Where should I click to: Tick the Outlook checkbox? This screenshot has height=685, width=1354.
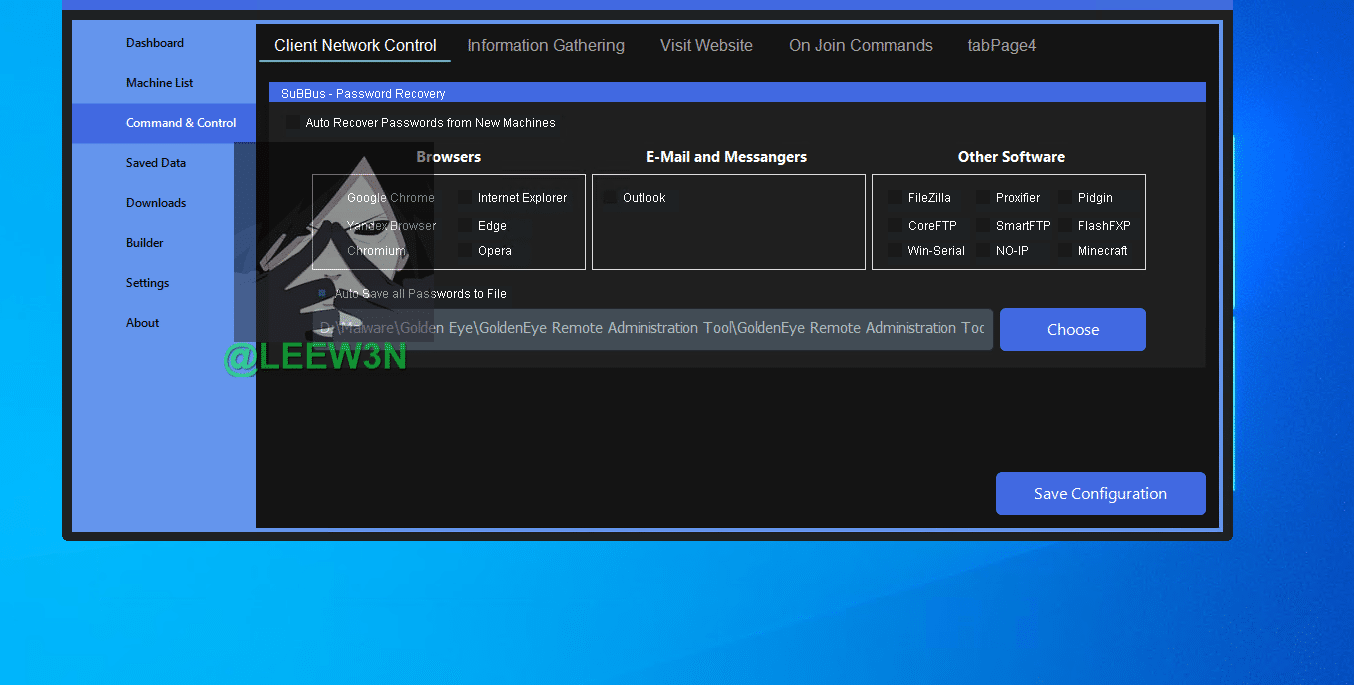pos(610,198)
